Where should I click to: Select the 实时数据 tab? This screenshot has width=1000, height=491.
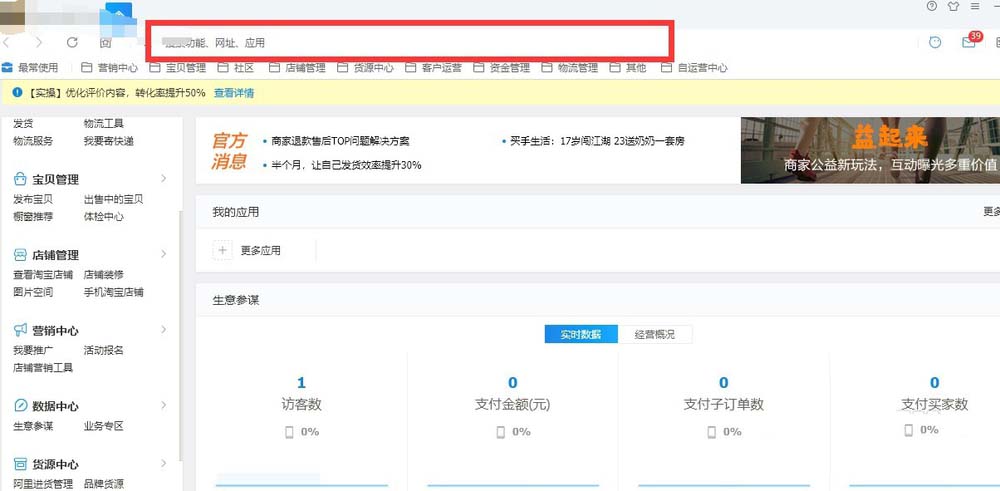[581, 334]
